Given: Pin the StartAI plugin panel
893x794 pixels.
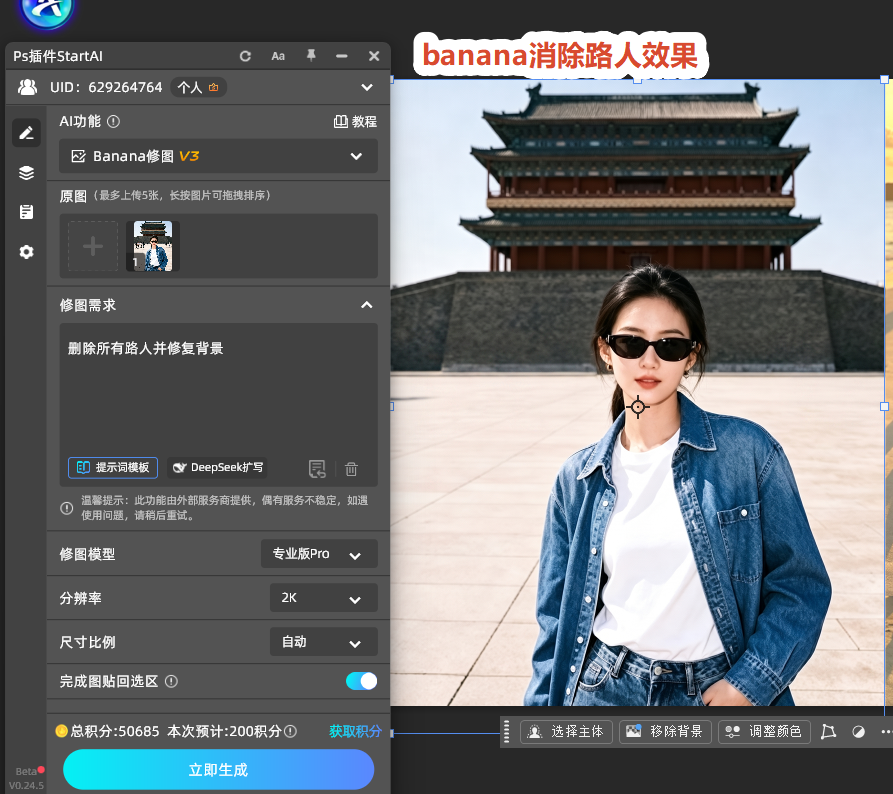Looking at the screenshot, I should pyautogui.click(x=311, y=55).
